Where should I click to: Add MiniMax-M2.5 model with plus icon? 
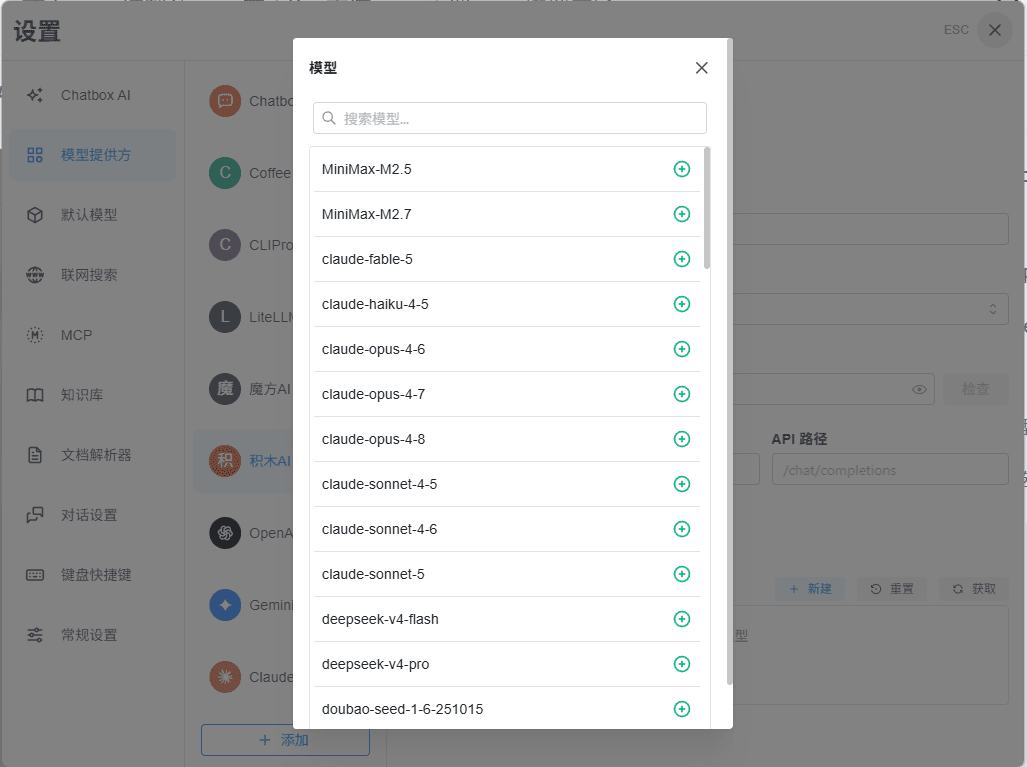[x=682, y=169]
